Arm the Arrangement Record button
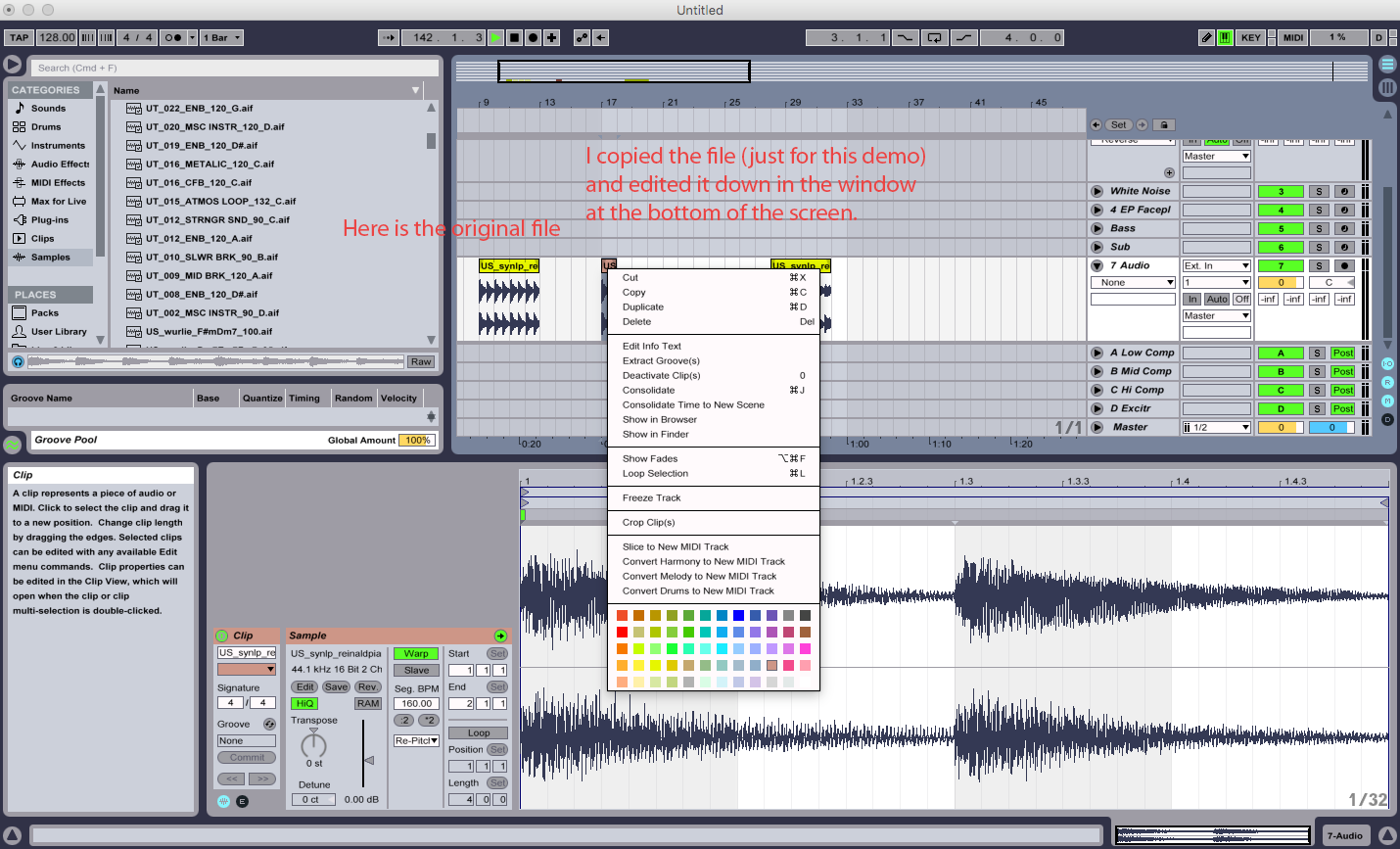The image size is (1400, 849). 534,37
